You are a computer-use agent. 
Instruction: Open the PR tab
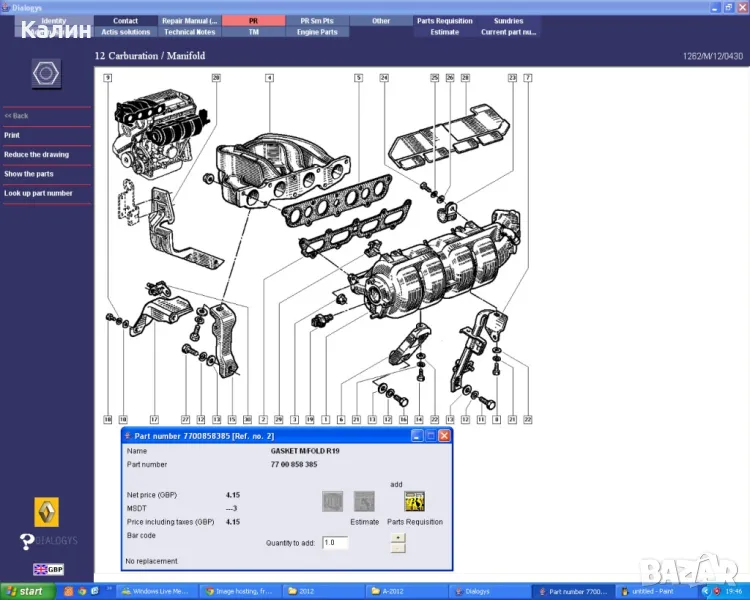[253, 20]
